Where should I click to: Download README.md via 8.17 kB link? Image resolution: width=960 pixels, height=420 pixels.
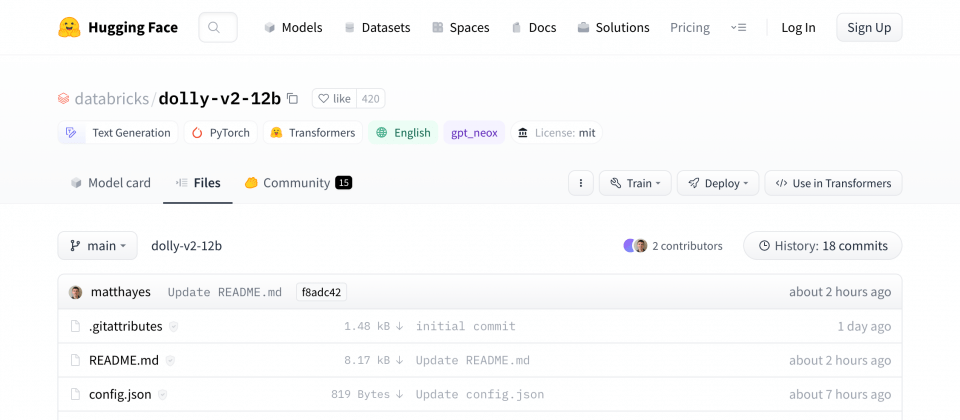point(373,361)
